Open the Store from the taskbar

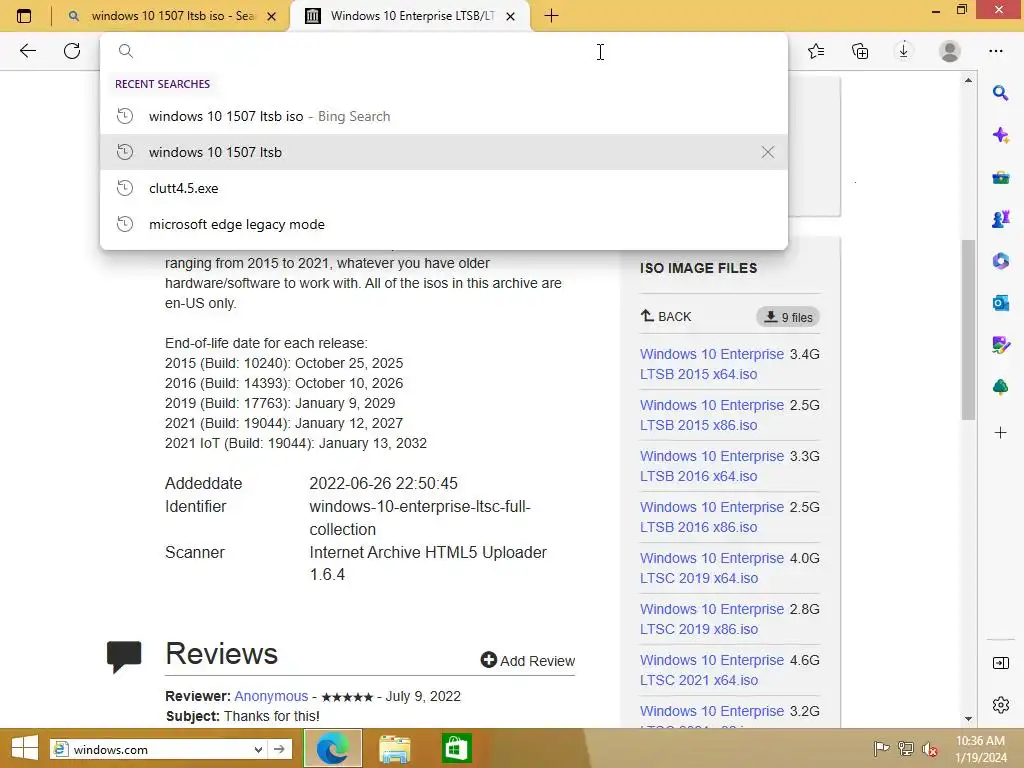456,748
